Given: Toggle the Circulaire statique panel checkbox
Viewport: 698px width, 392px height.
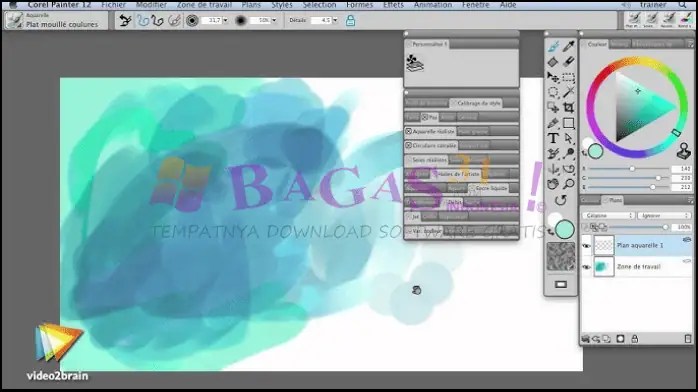Looking at the screenshot, I should 409,145.
